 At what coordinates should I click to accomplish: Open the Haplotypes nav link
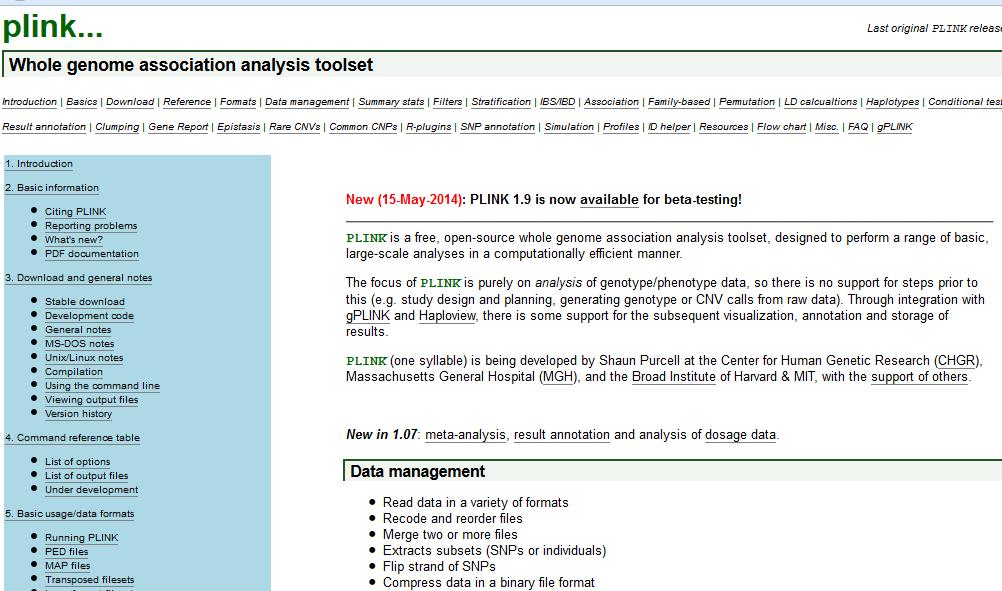pos(892,102)
